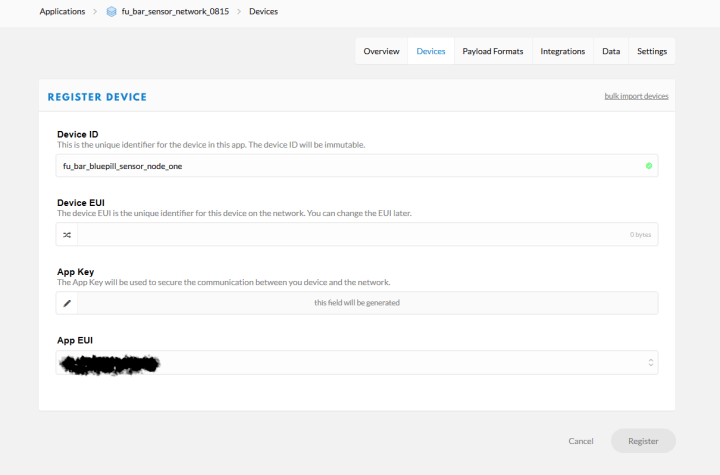Click the pencil icon beside App Key
Screen dimensions: 720x475
coord(67,303)
